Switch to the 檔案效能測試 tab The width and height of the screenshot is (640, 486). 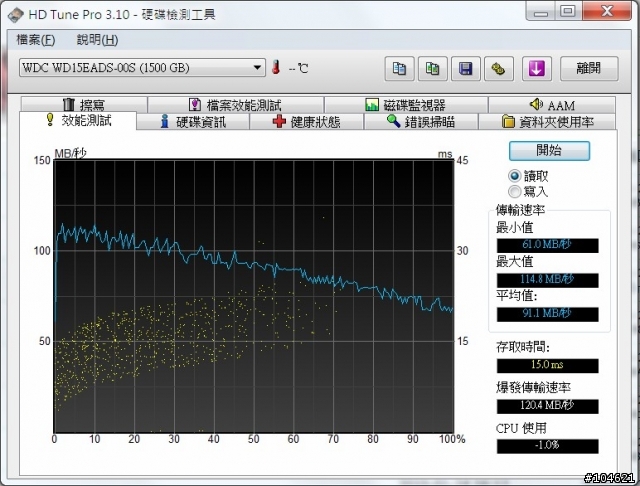(x=236, y=105)
